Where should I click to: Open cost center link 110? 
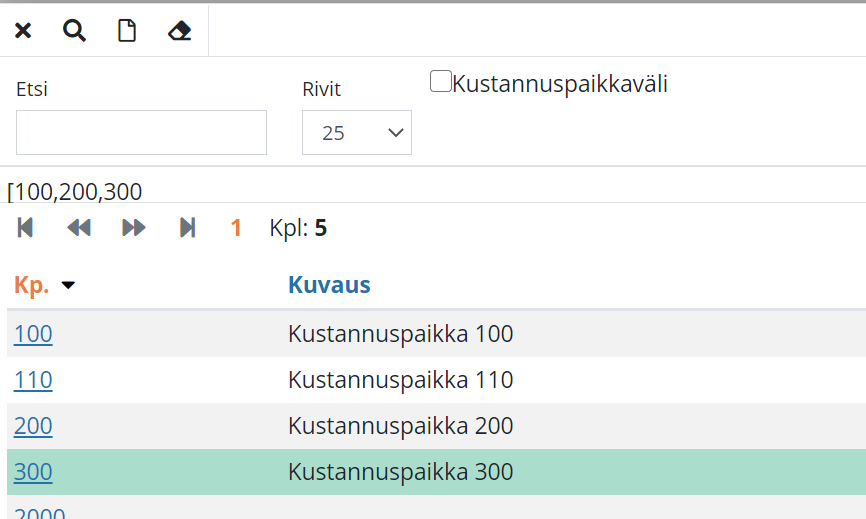[x=33, y=380]
